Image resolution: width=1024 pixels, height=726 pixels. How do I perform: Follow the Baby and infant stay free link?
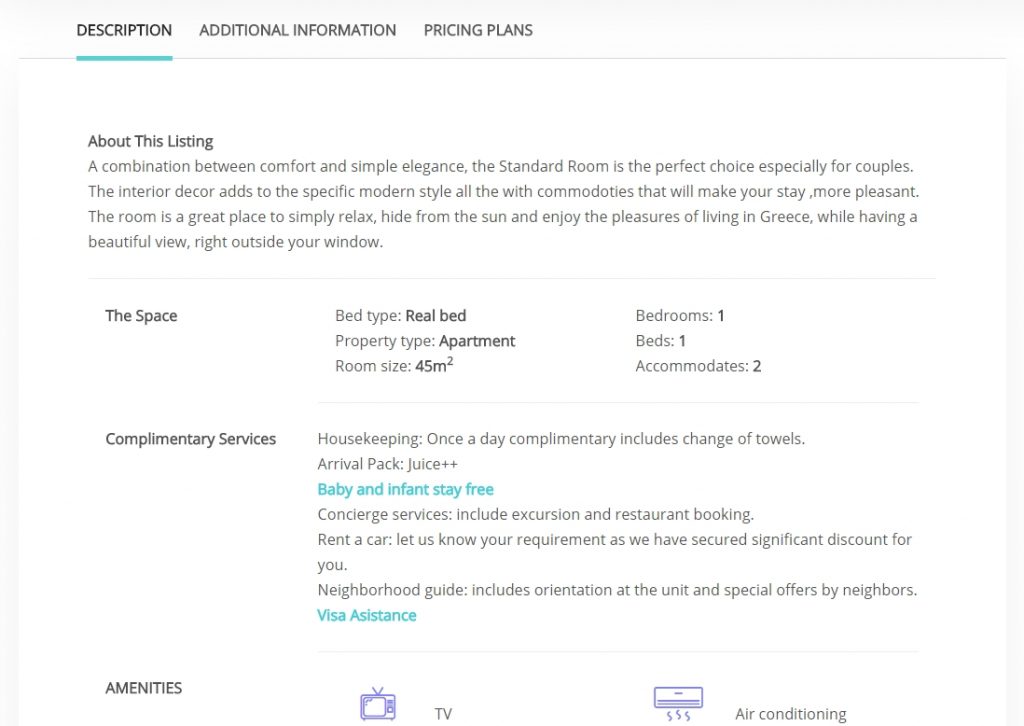[406, 489]
